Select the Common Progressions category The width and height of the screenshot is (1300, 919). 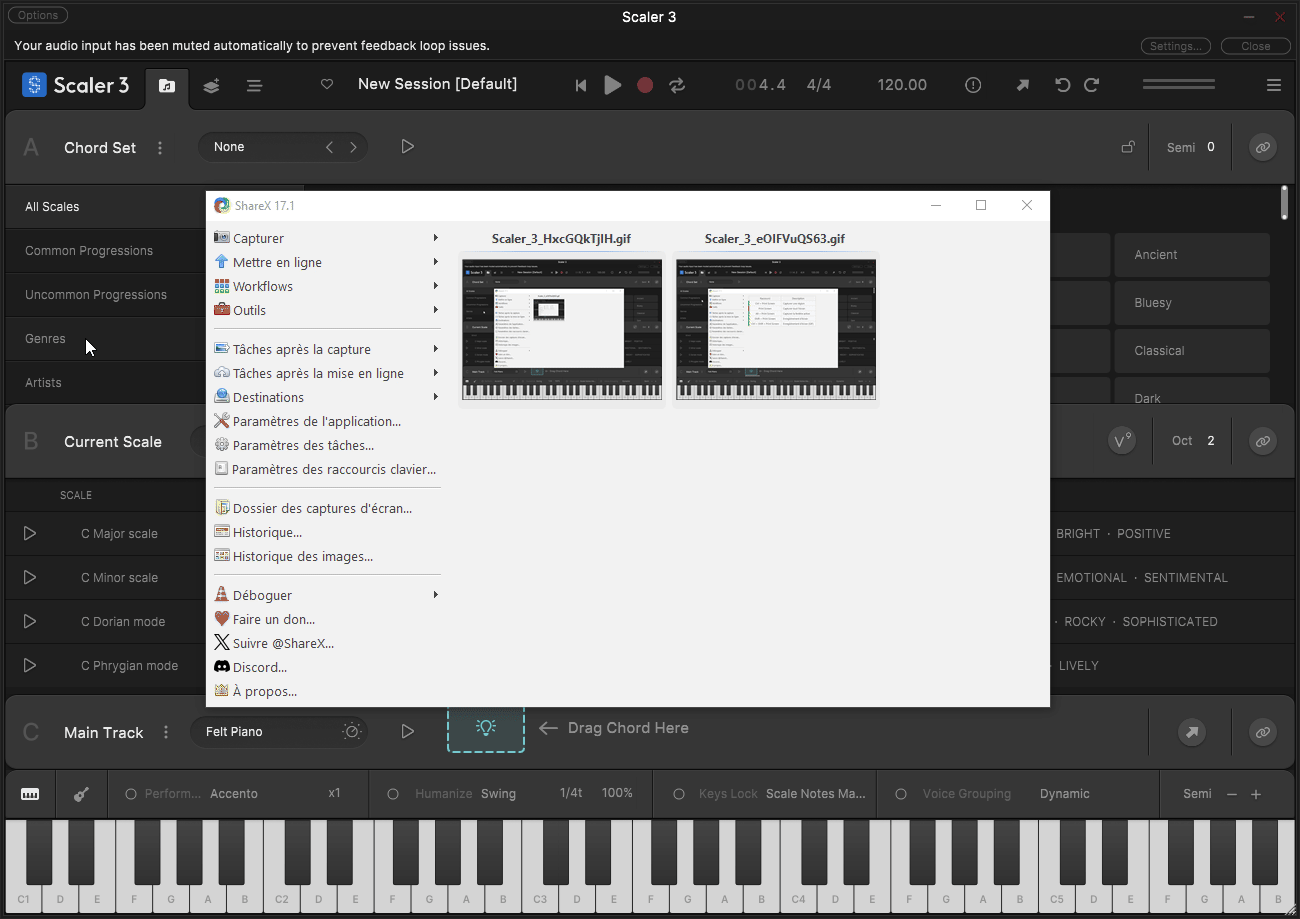tap(106, 251)
